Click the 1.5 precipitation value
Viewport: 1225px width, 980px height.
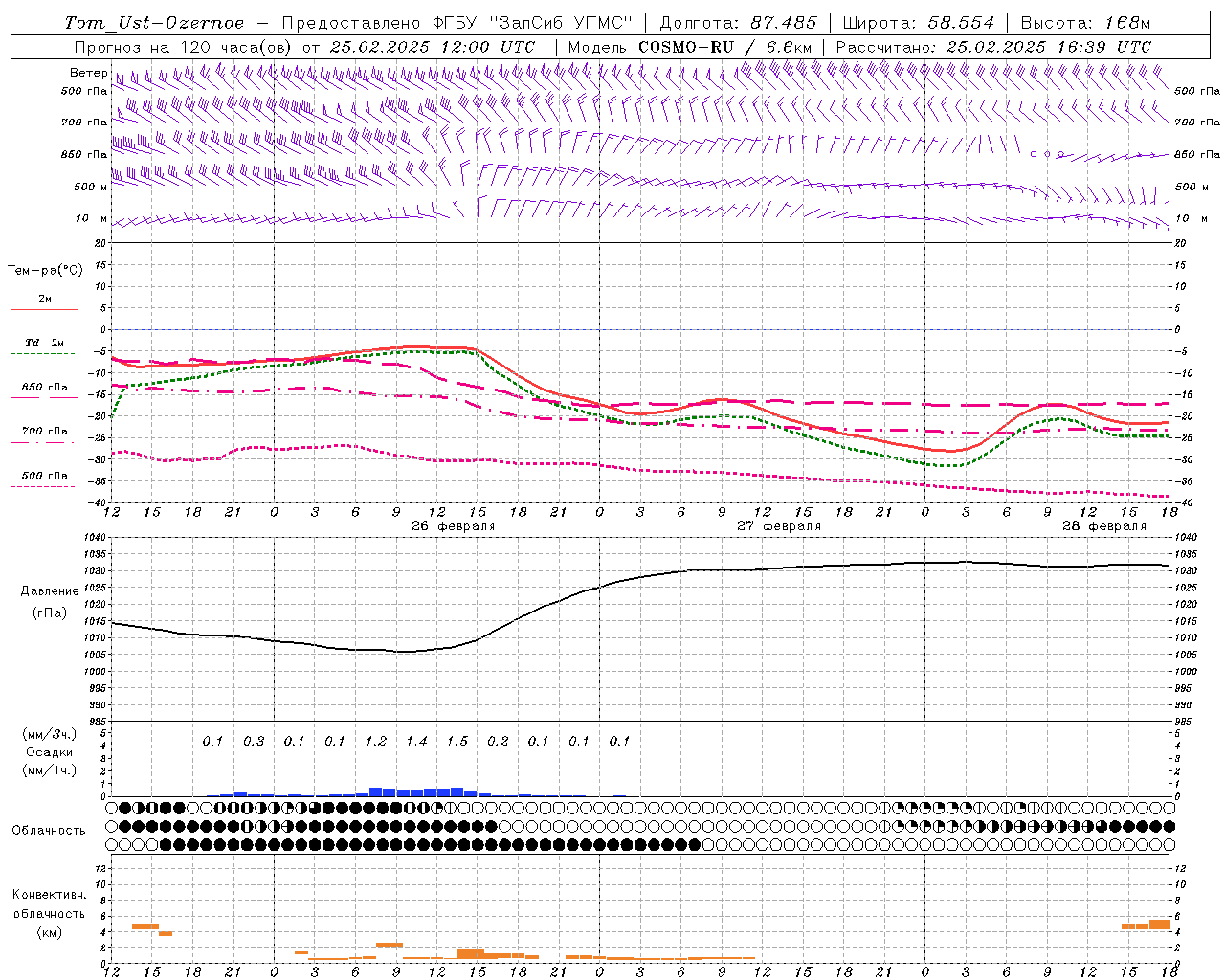coord(457,741)
